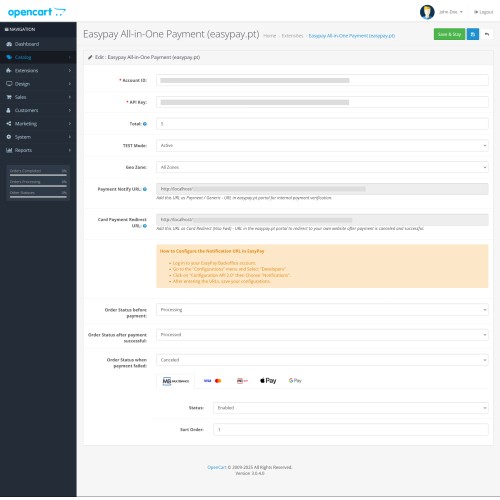Click the Catalog tag icon

pos(9,57)
